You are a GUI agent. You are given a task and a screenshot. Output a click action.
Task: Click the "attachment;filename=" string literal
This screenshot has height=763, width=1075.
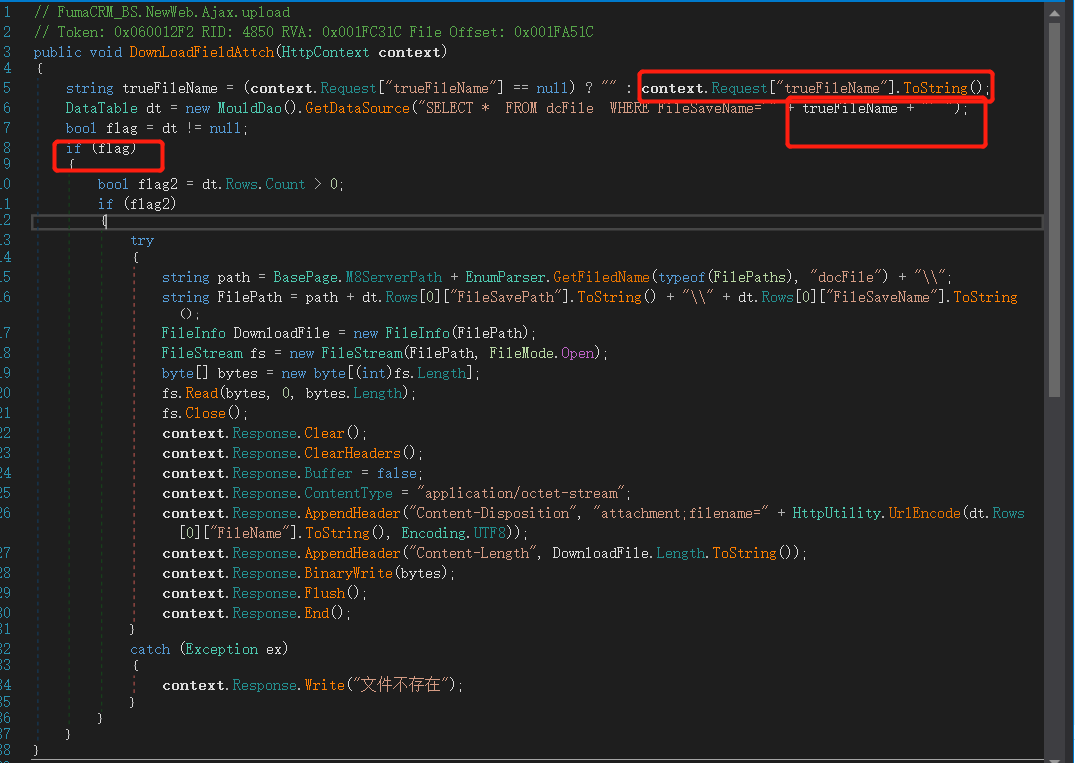click(x=681, y=513)
